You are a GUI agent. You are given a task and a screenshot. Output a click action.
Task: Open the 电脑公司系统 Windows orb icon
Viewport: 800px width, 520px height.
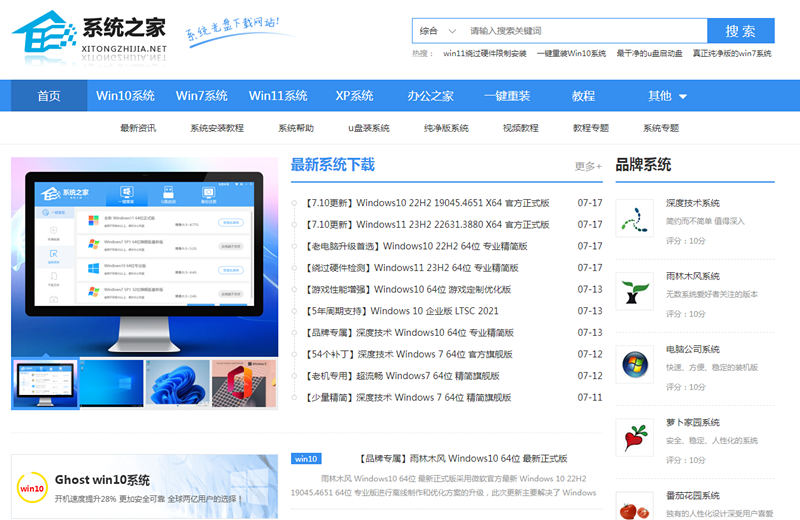coord(634,364)
